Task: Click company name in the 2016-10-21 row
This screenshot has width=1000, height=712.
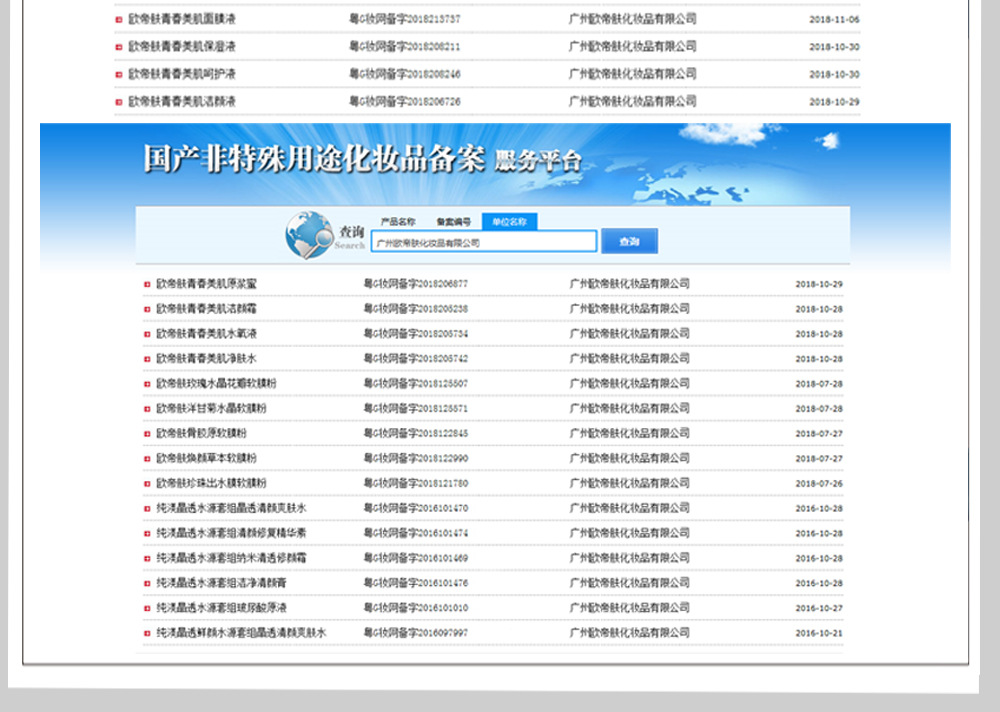Action: click(x=629, y=632)
